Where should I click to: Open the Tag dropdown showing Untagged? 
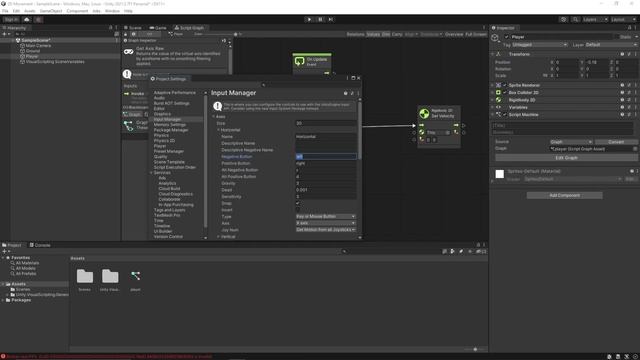tap(539, 45)
